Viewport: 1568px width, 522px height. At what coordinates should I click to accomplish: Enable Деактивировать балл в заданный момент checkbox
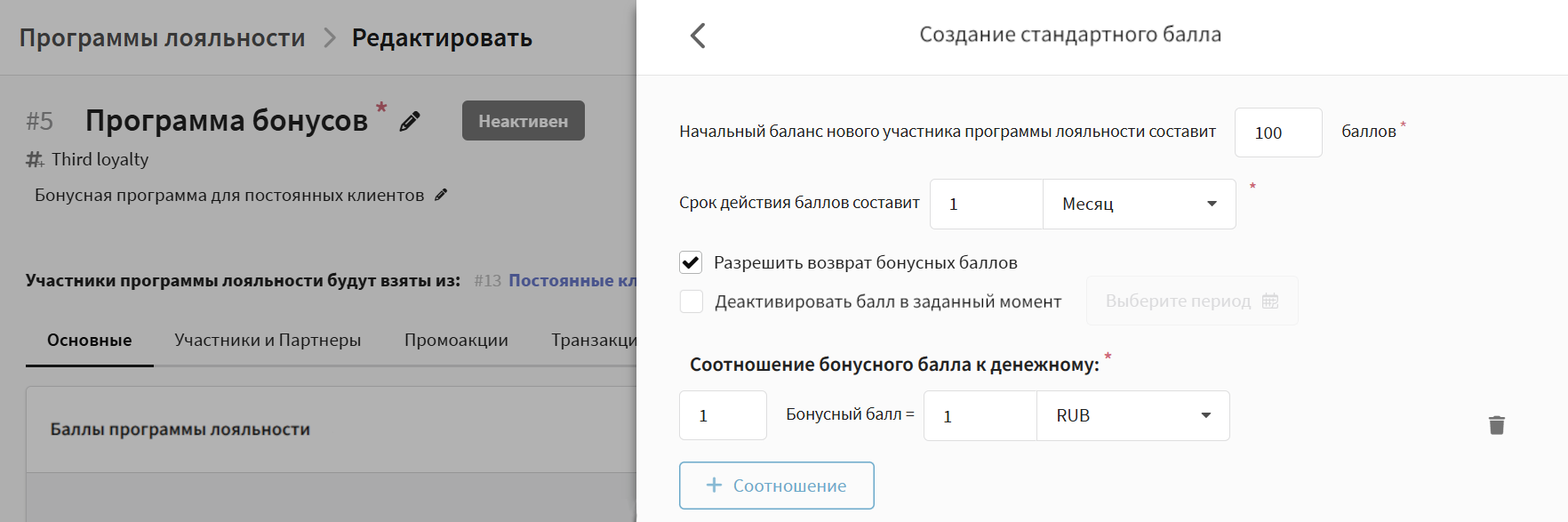click(691, 301)
